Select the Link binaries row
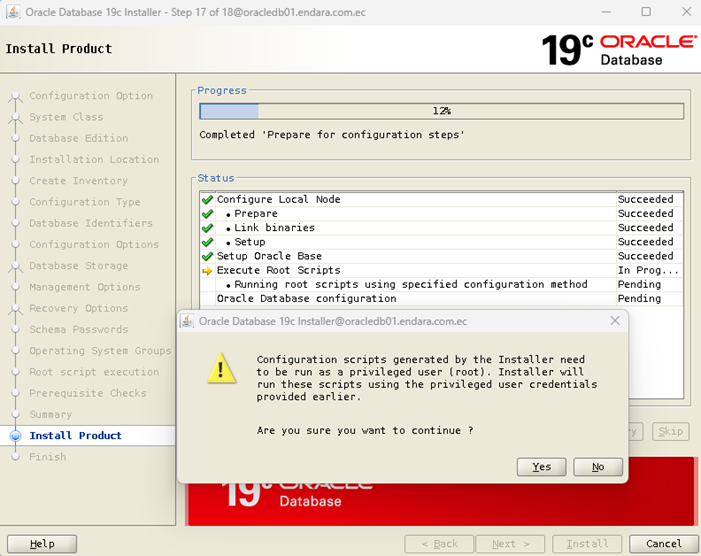This screenshot has height=556, width=701. 441,228
